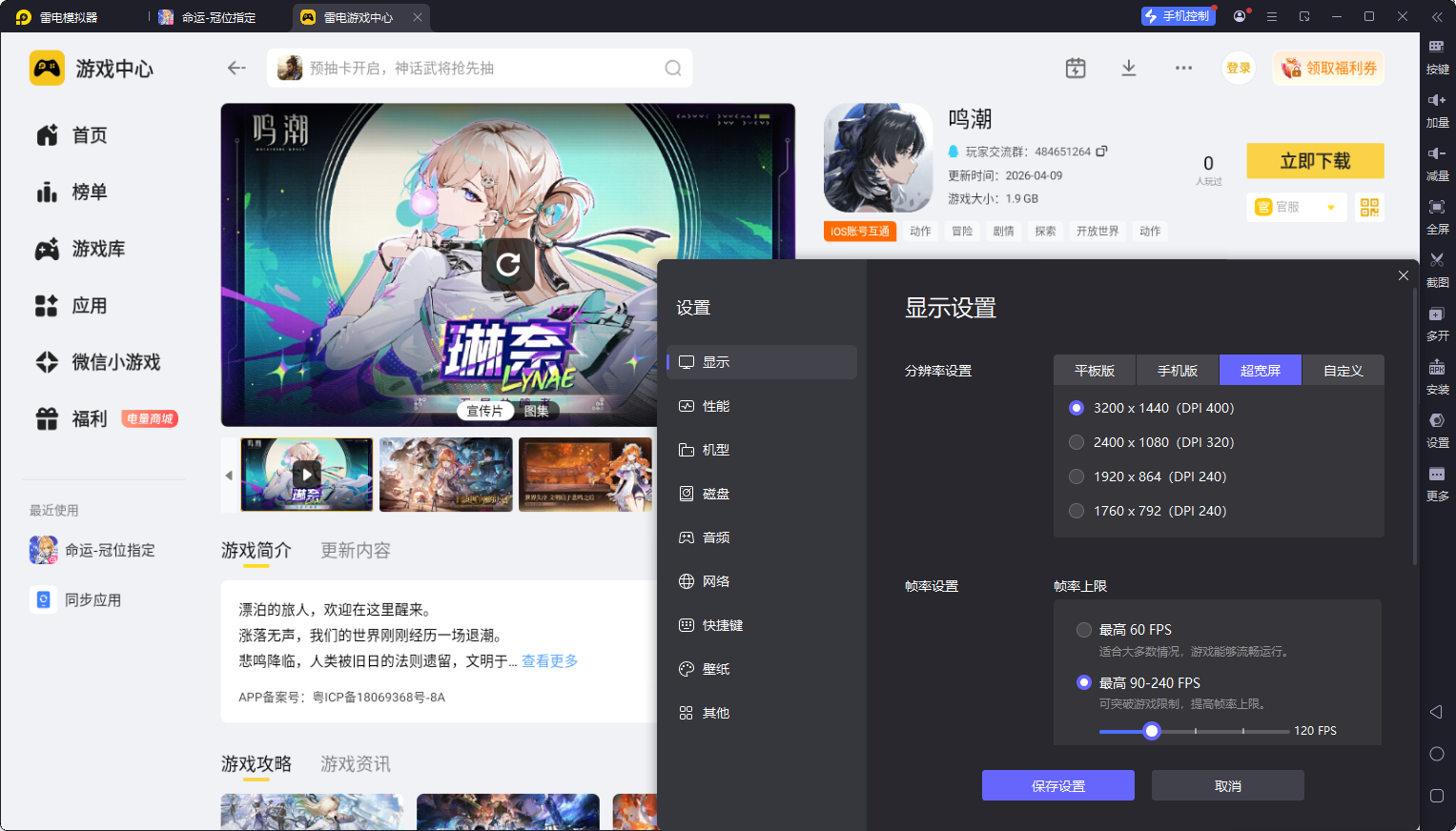Viewport: 1456px width, 831px height.
Task: Click the FPS limit slider handle
Action: 1152,731
